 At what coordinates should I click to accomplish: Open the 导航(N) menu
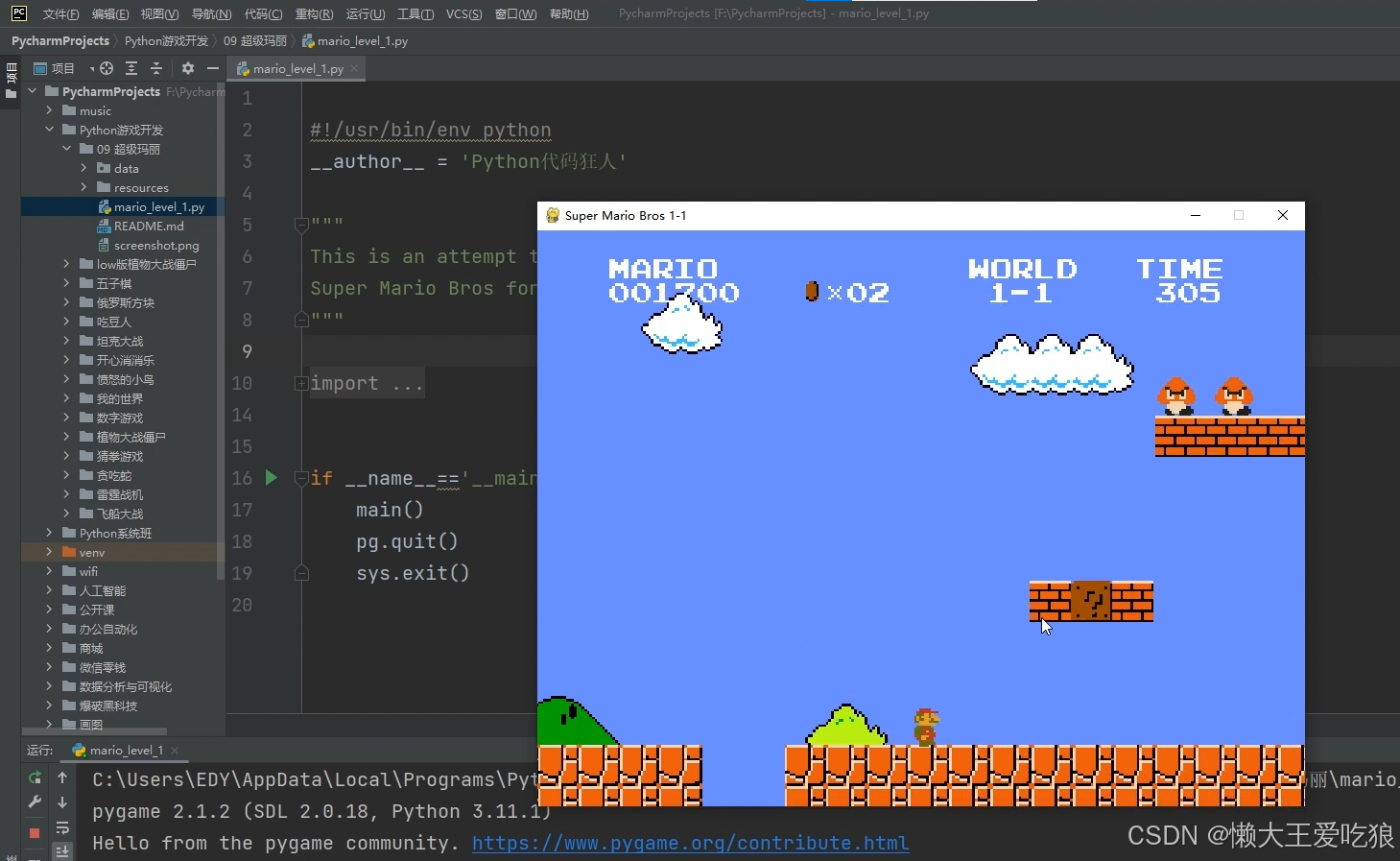click(x=211, y=13)
